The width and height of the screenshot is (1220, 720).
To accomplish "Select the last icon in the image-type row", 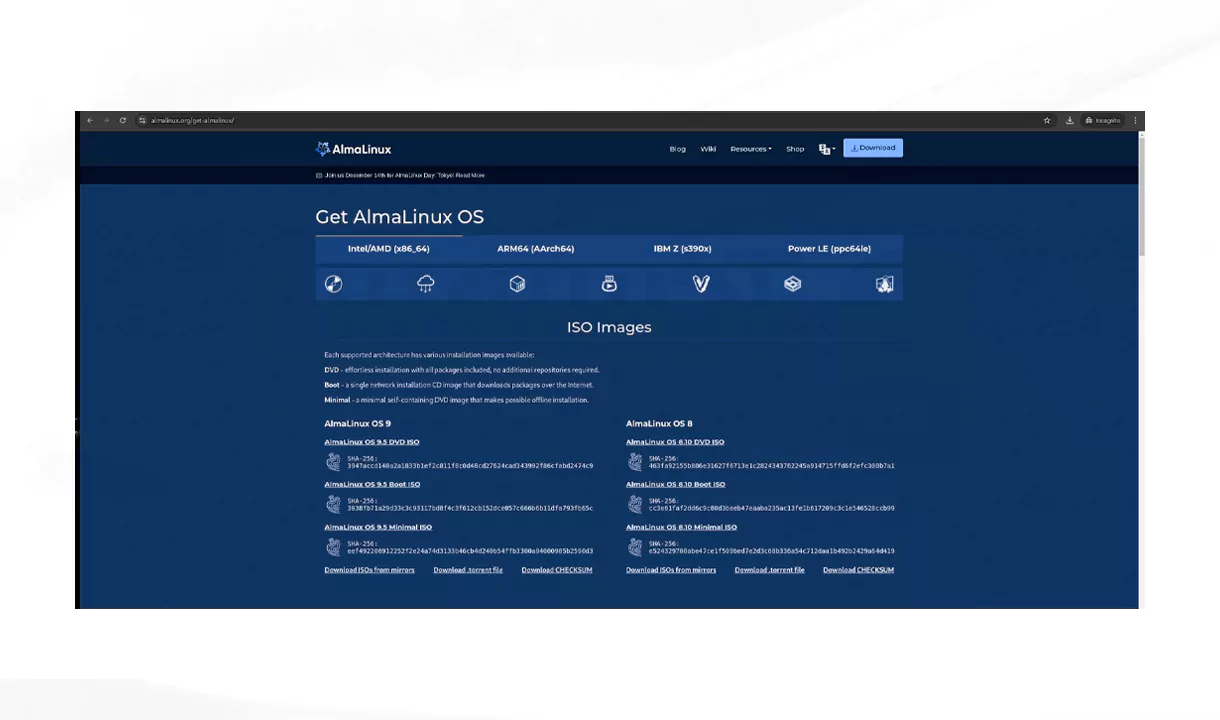I will 884,284.
